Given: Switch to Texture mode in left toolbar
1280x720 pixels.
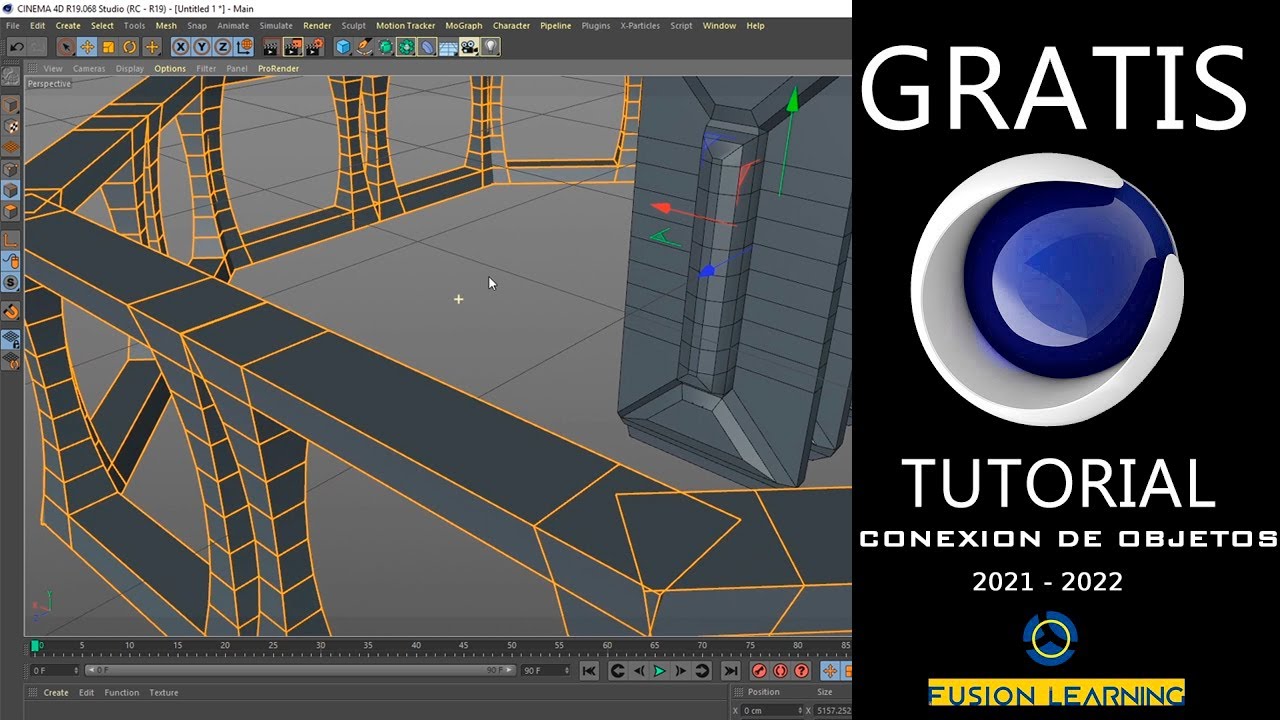Looking at the screenshot, I should (10, 127).
